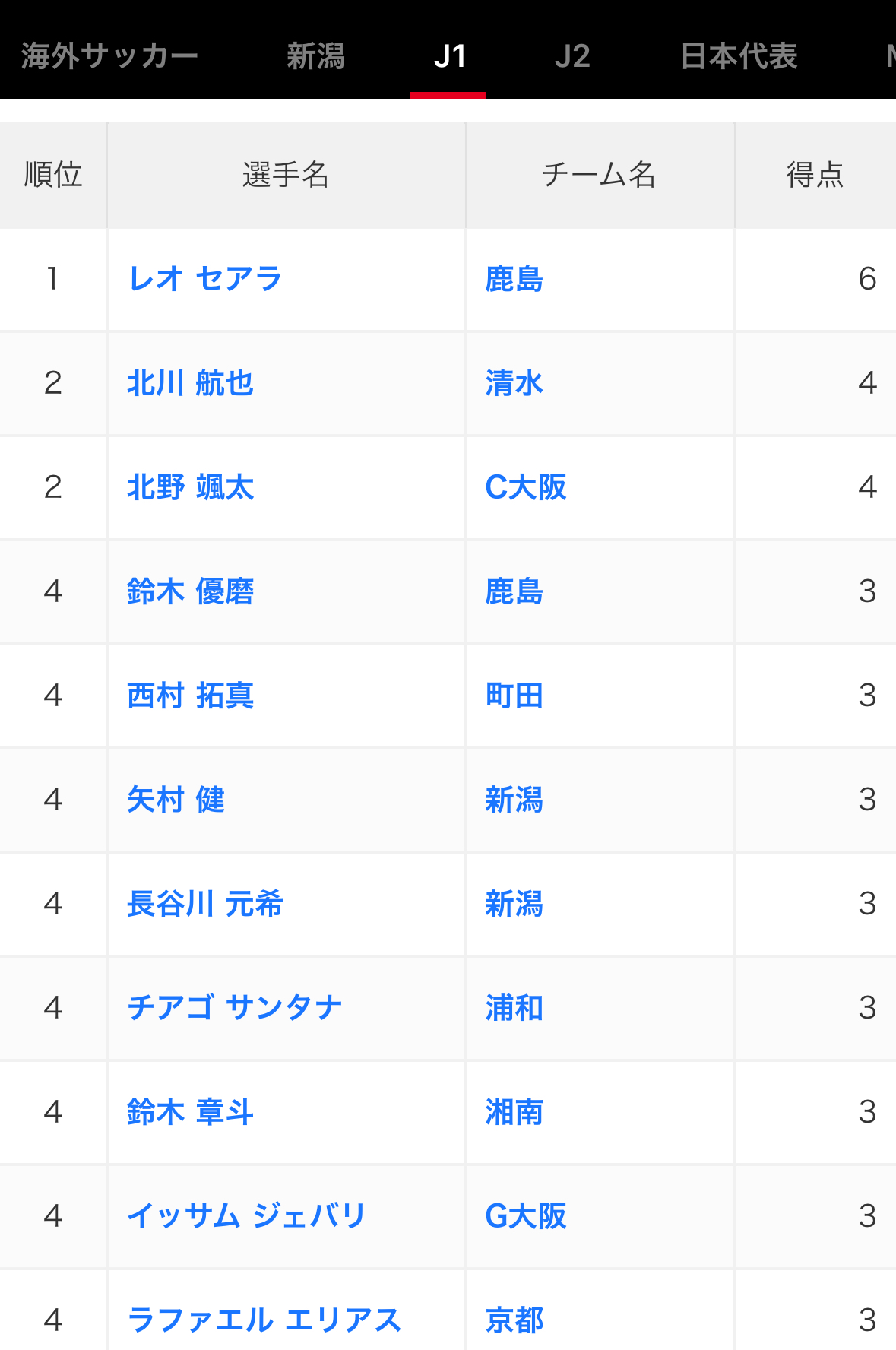896x1350 pixels.
Task: Open the G大阪 team link
Action: click(526, 1216)
